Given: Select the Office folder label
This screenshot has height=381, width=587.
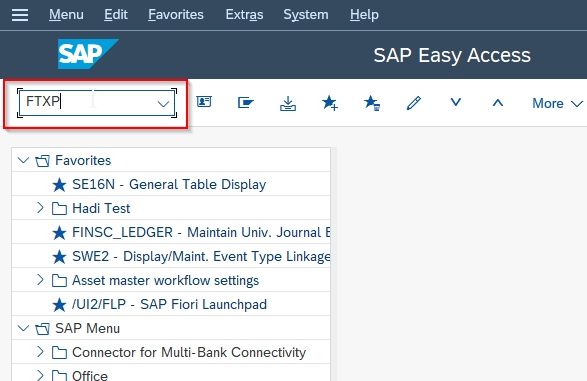Looking at the screenshot, I should click(x=90, y=375).
